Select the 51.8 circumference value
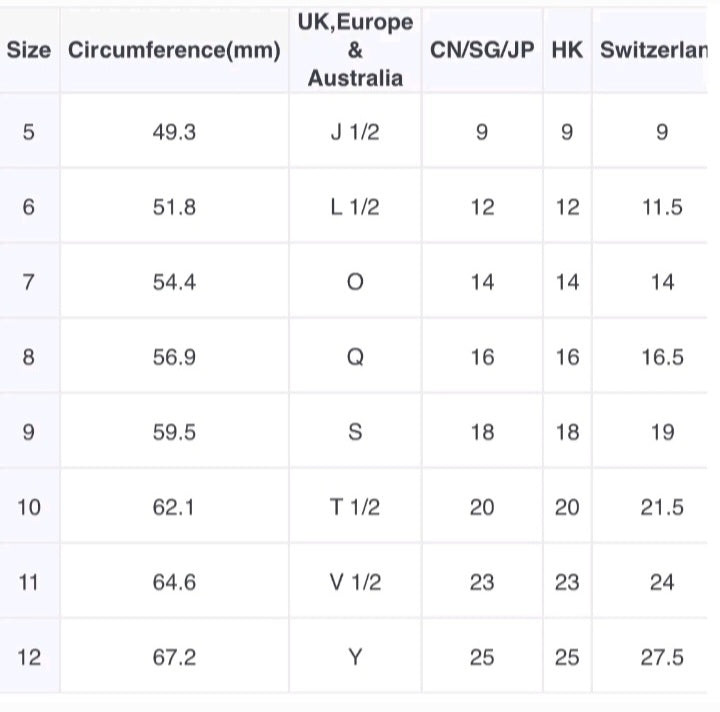 pos(174,207)
